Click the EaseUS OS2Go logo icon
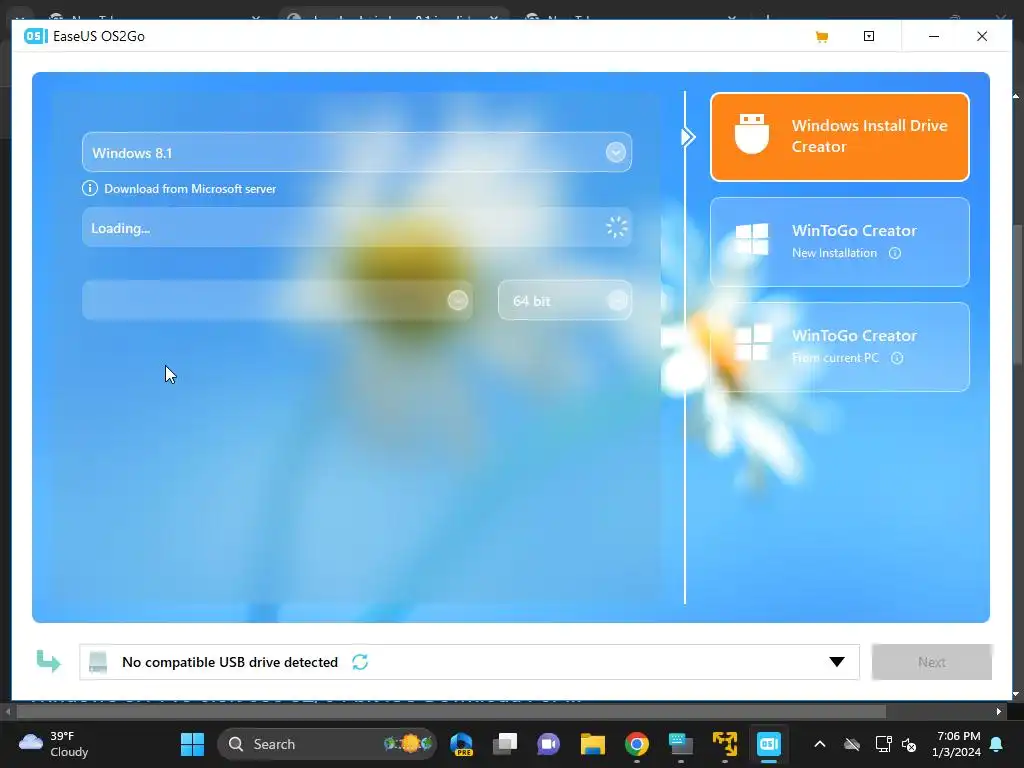 click(35, 36)
